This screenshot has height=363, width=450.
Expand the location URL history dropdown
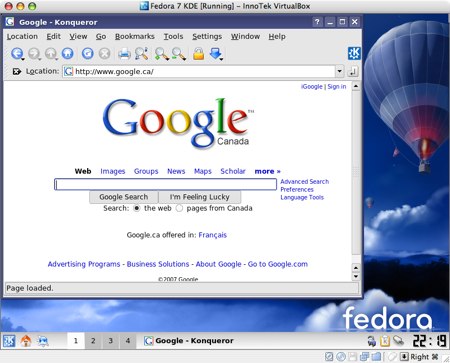[x=339, y=71]
